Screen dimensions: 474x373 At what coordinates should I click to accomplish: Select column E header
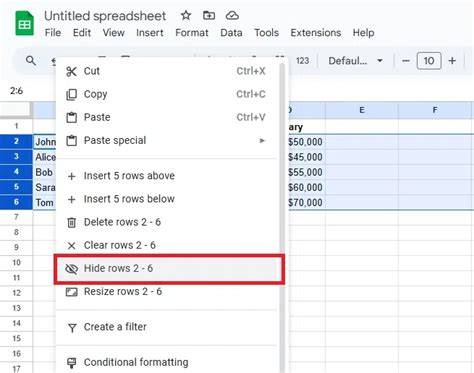click(x=362, y=110)
